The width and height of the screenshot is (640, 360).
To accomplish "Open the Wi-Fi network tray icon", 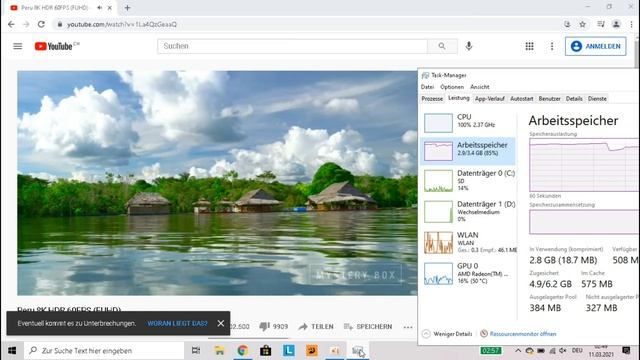I will point(552,351).
